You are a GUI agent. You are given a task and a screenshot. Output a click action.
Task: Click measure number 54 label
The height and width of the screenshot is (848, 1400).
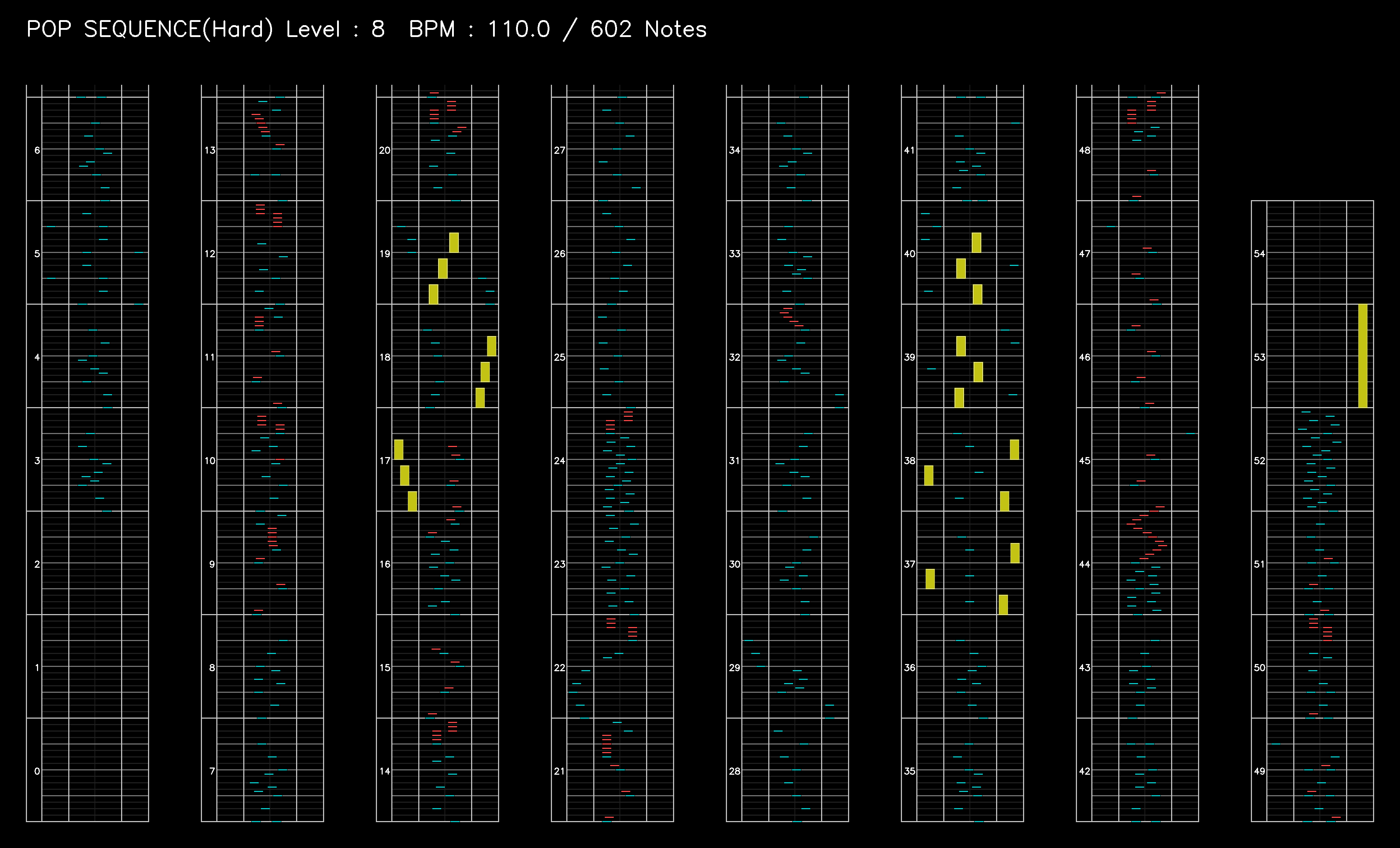point(1259,253)
